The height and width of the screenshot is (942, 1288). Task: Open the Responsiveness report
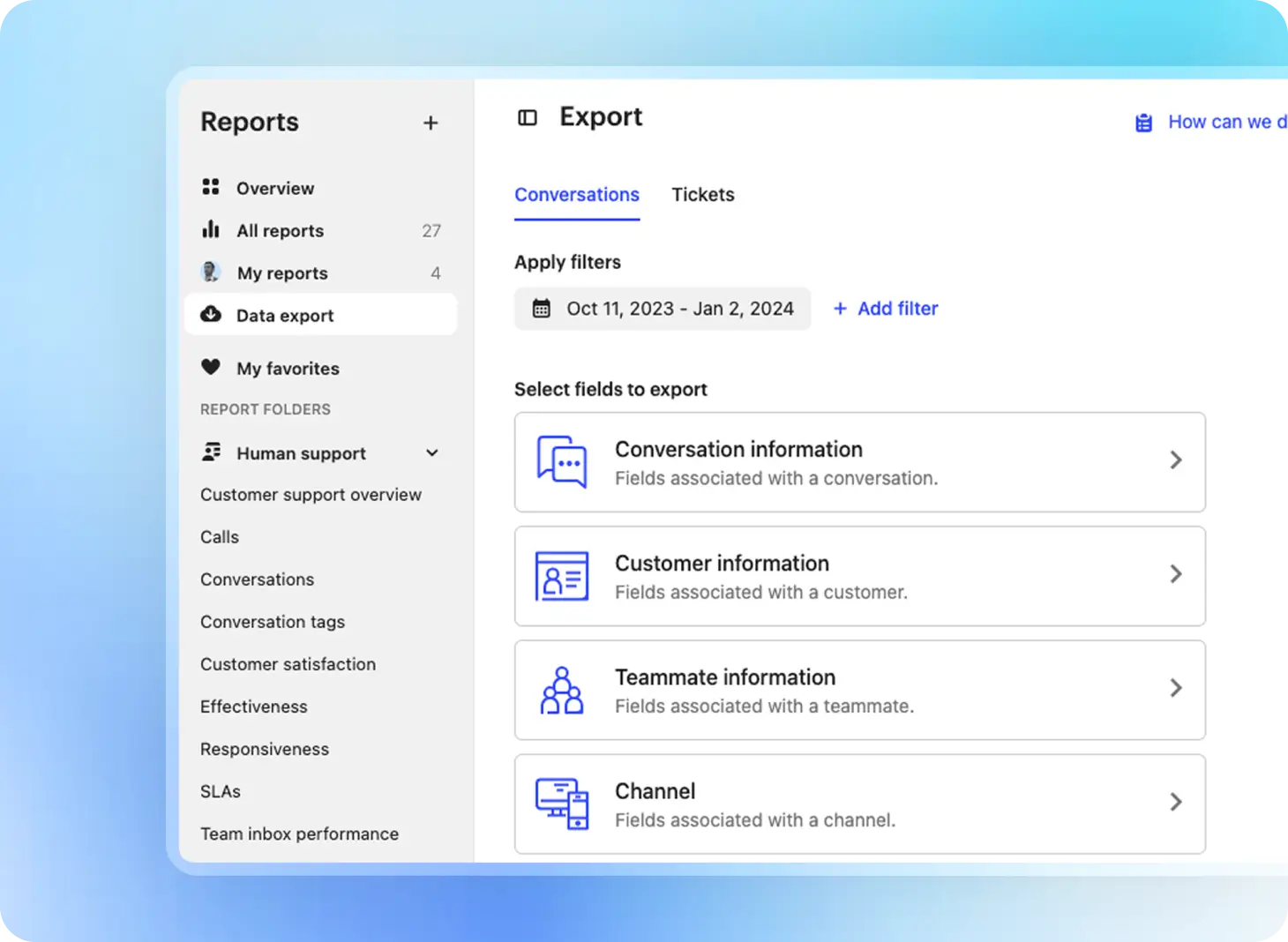(265, 748)
